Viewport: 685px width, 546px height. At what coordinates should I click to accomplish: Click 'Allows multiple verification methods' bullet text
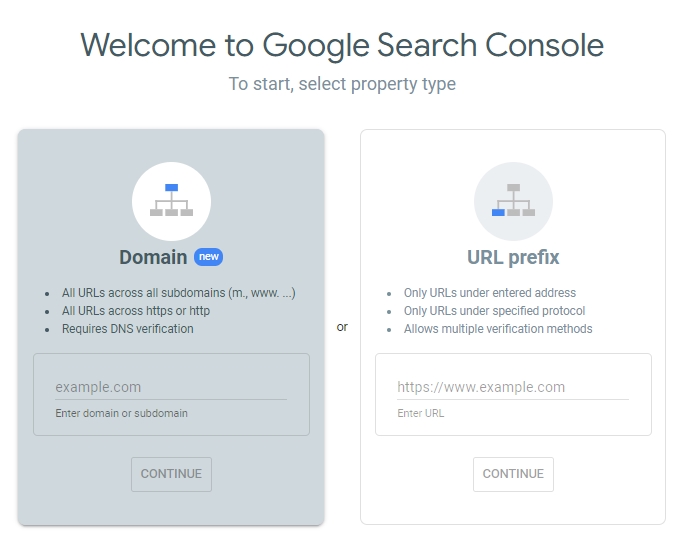point(498,329)
